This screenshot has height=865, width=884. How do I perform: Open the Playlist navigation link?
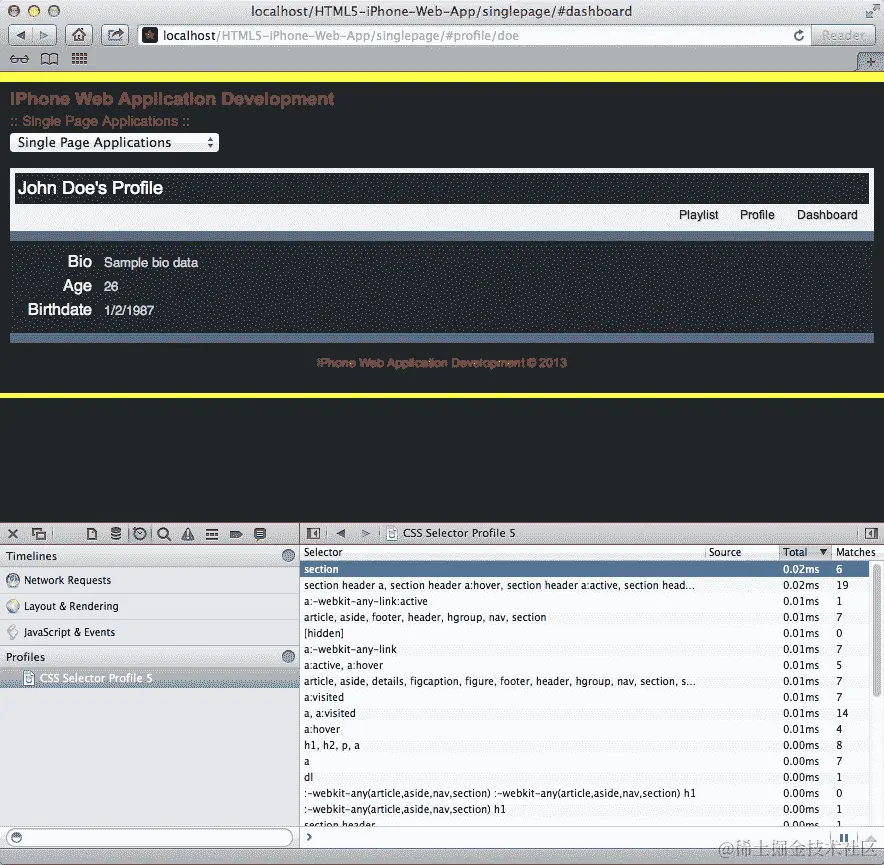point(699,215)
